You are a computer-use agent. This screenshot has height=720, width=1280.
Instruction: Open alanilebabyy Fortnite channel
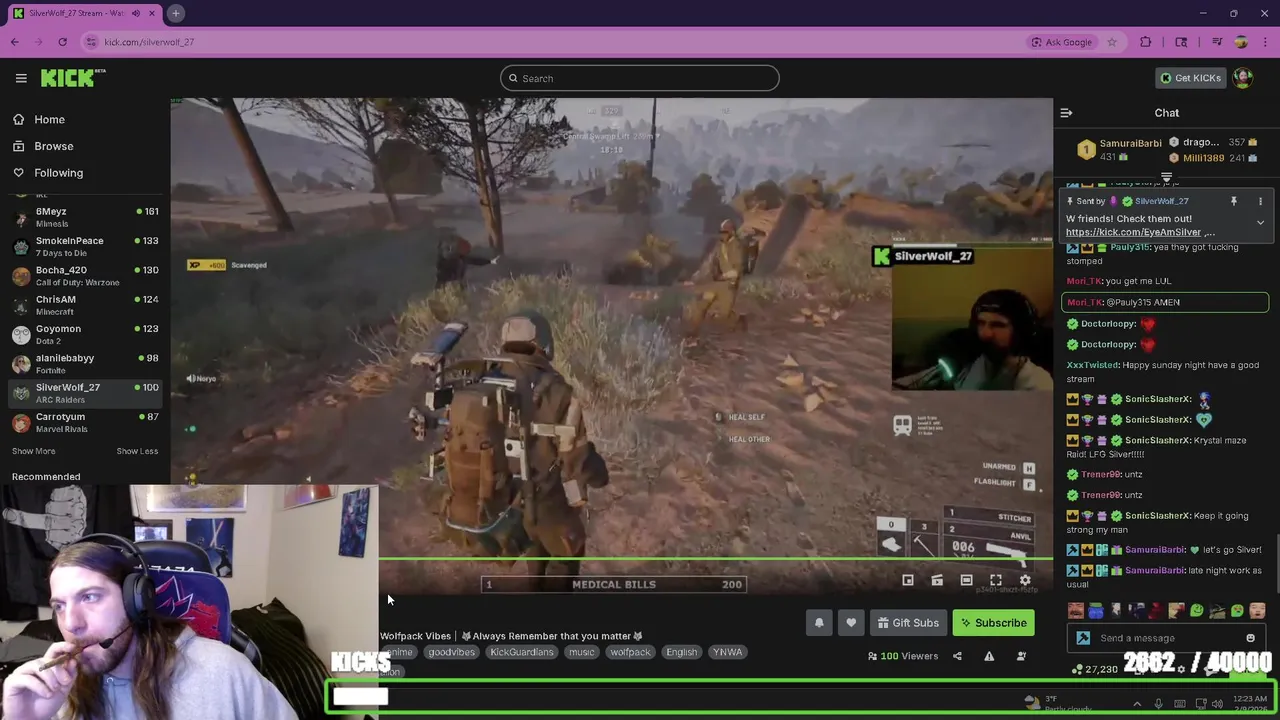click(x=85, y=363)
